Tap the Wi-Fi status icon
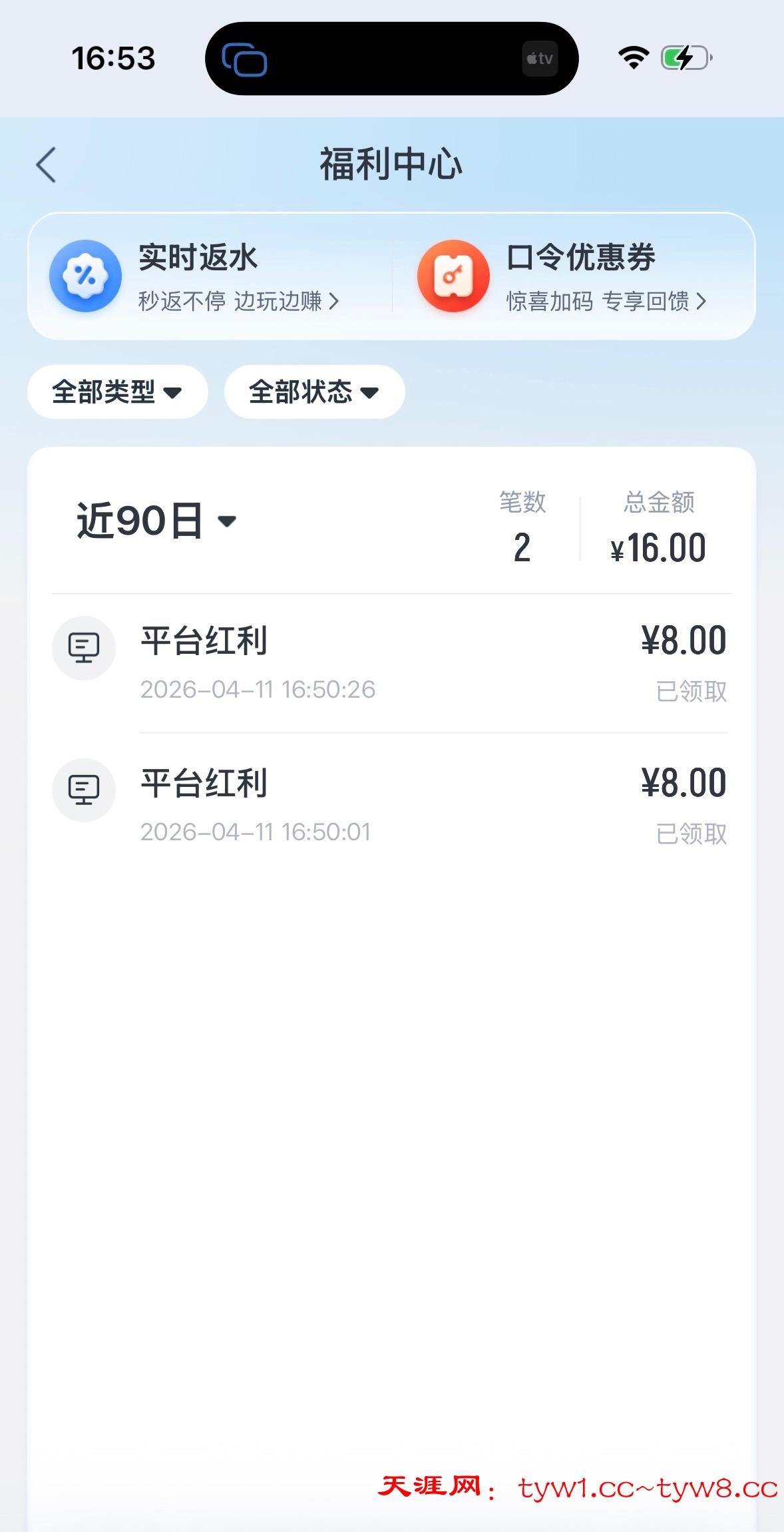Image resolution: width=784 pixels, height=1532 pixels. point(633,58)
